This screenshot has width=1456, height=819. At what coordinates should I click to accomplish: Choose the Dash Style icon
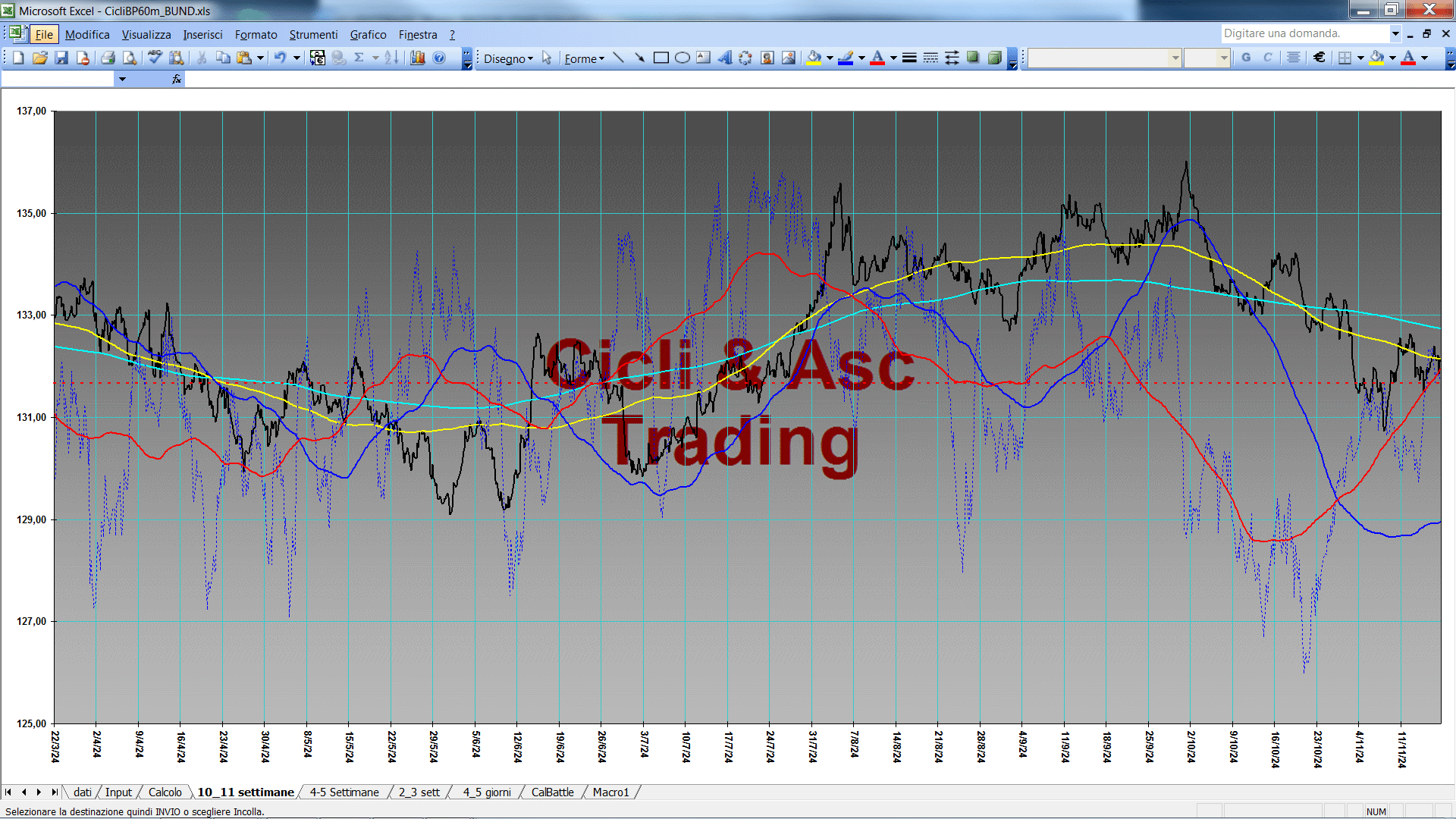coord(930,58)
